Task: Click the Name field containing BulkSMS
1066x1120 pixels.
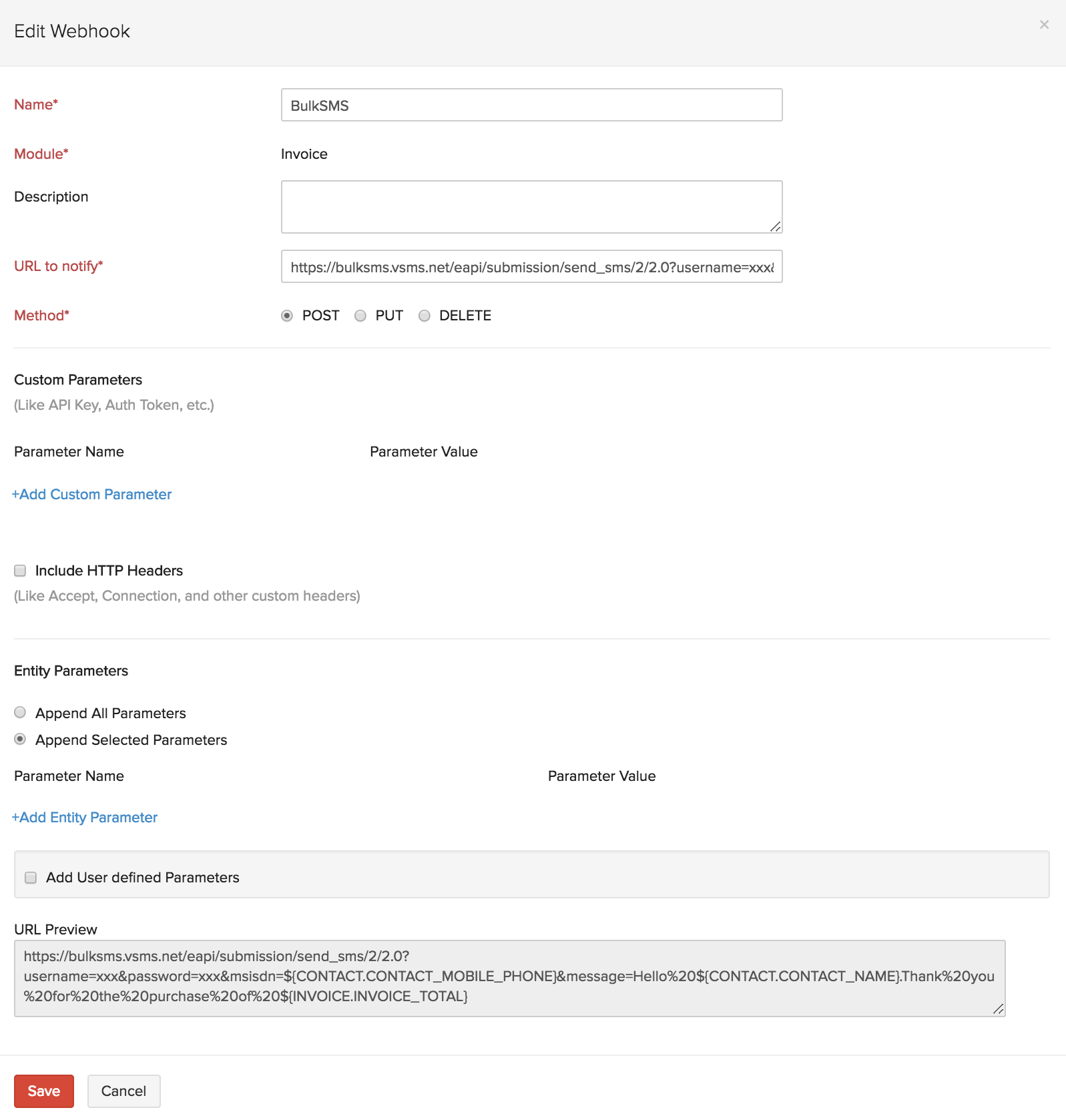Action: [531, 105]
